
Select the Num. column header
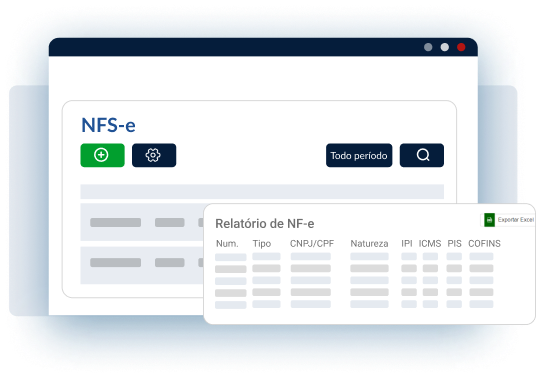click(227, 244)
